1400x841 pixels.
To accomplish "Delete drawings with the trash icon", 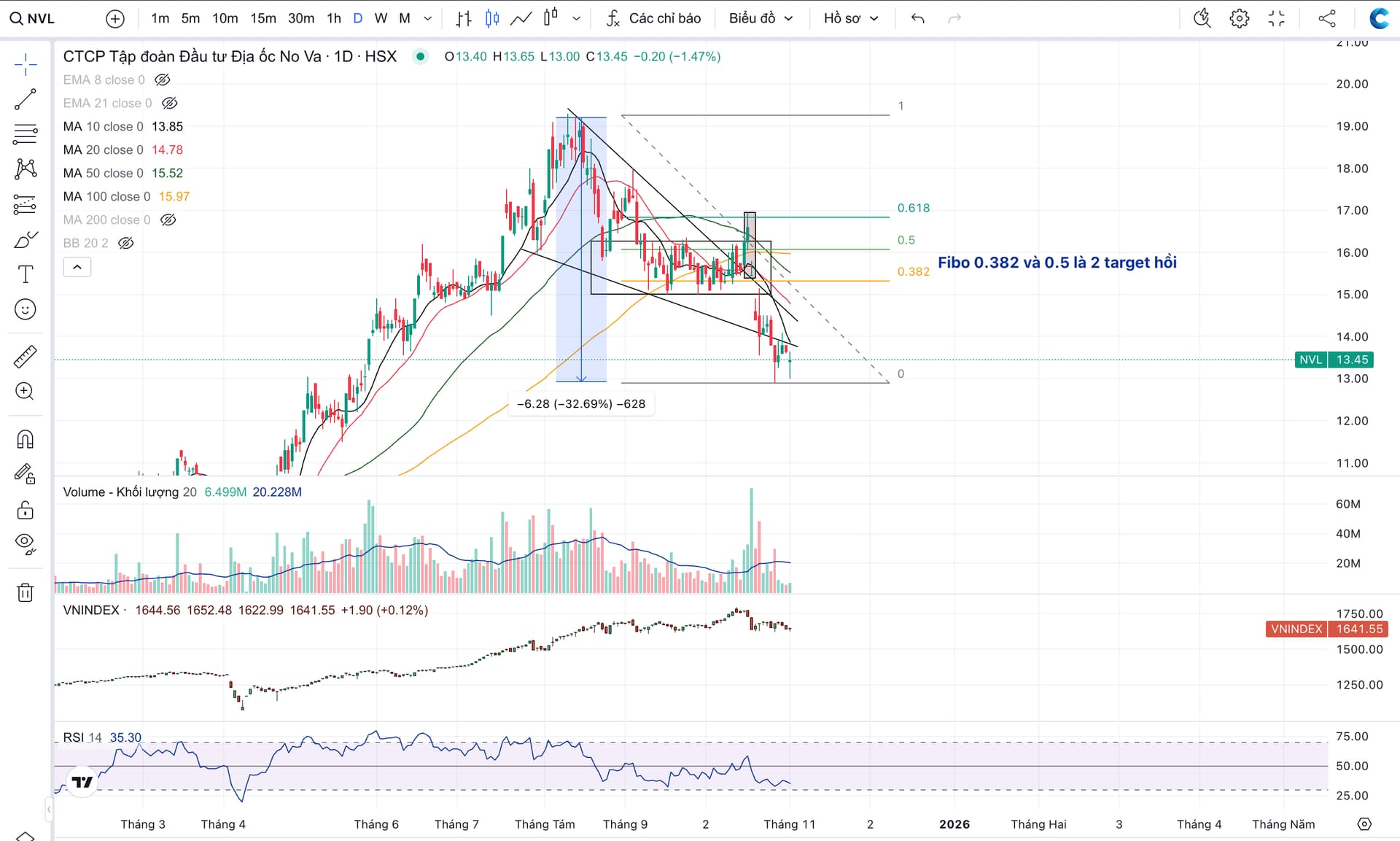I will [x=25, y=592].
